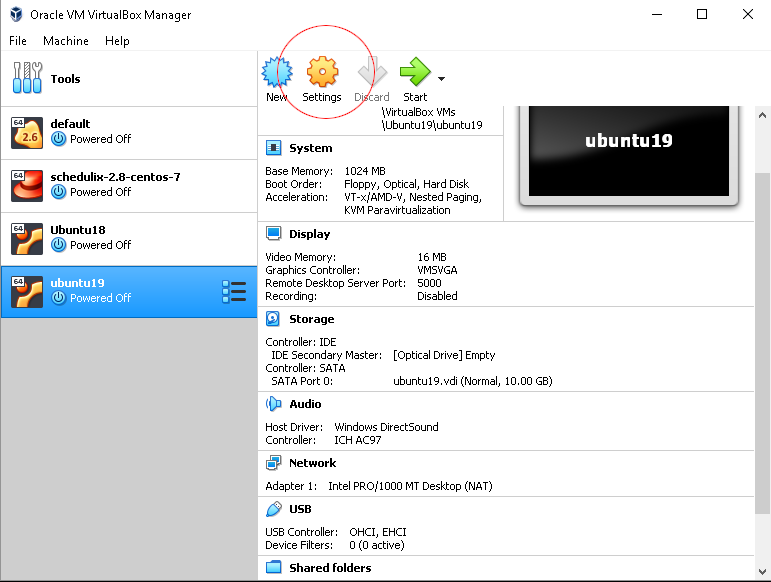Click the USB section plug icon
The height and width of the screenshot is (582, 771).
(x=273, y=509)
